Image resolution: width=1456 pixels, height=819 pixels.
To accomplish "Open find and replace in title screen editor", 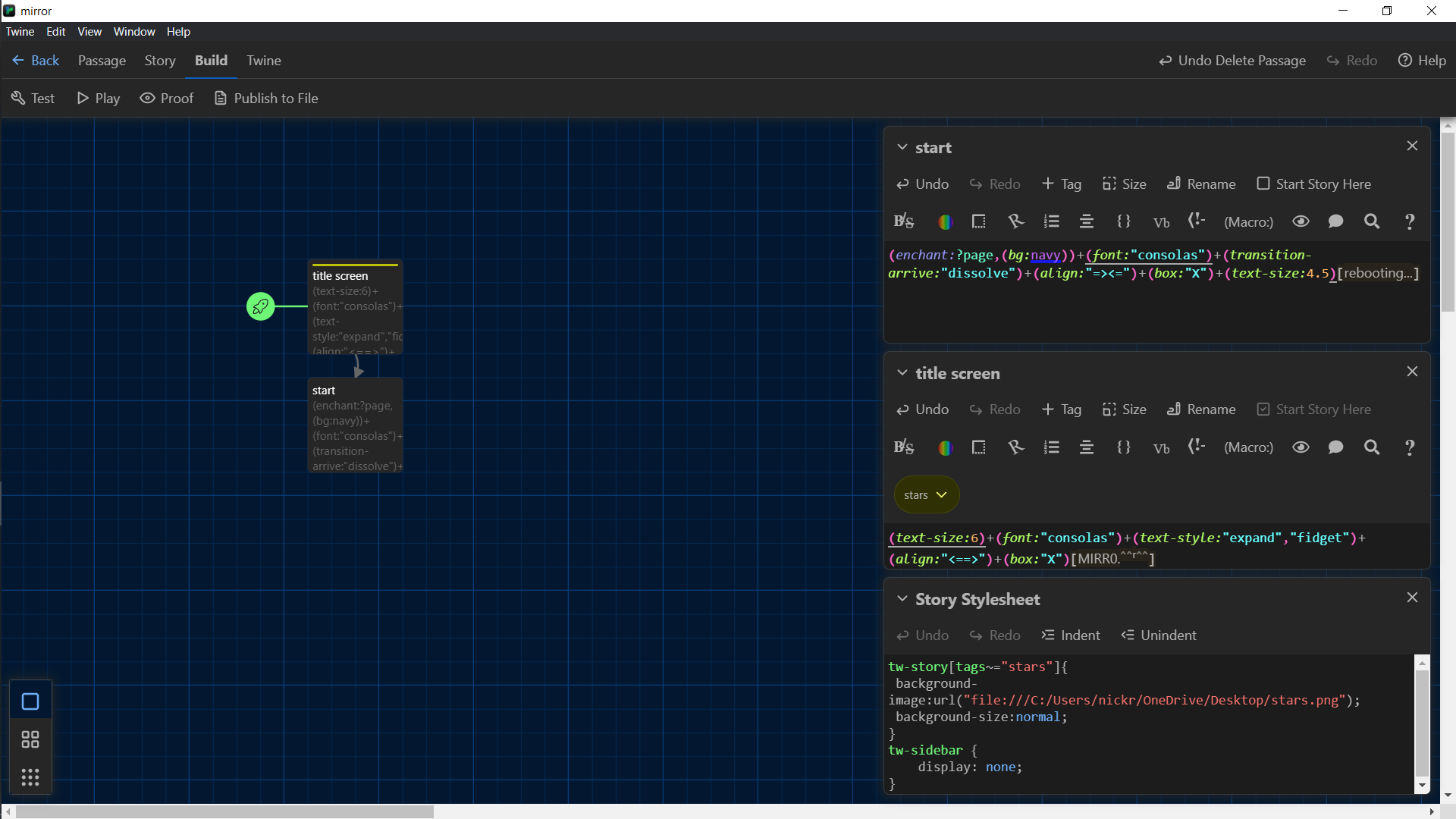I will (1372, 447).
